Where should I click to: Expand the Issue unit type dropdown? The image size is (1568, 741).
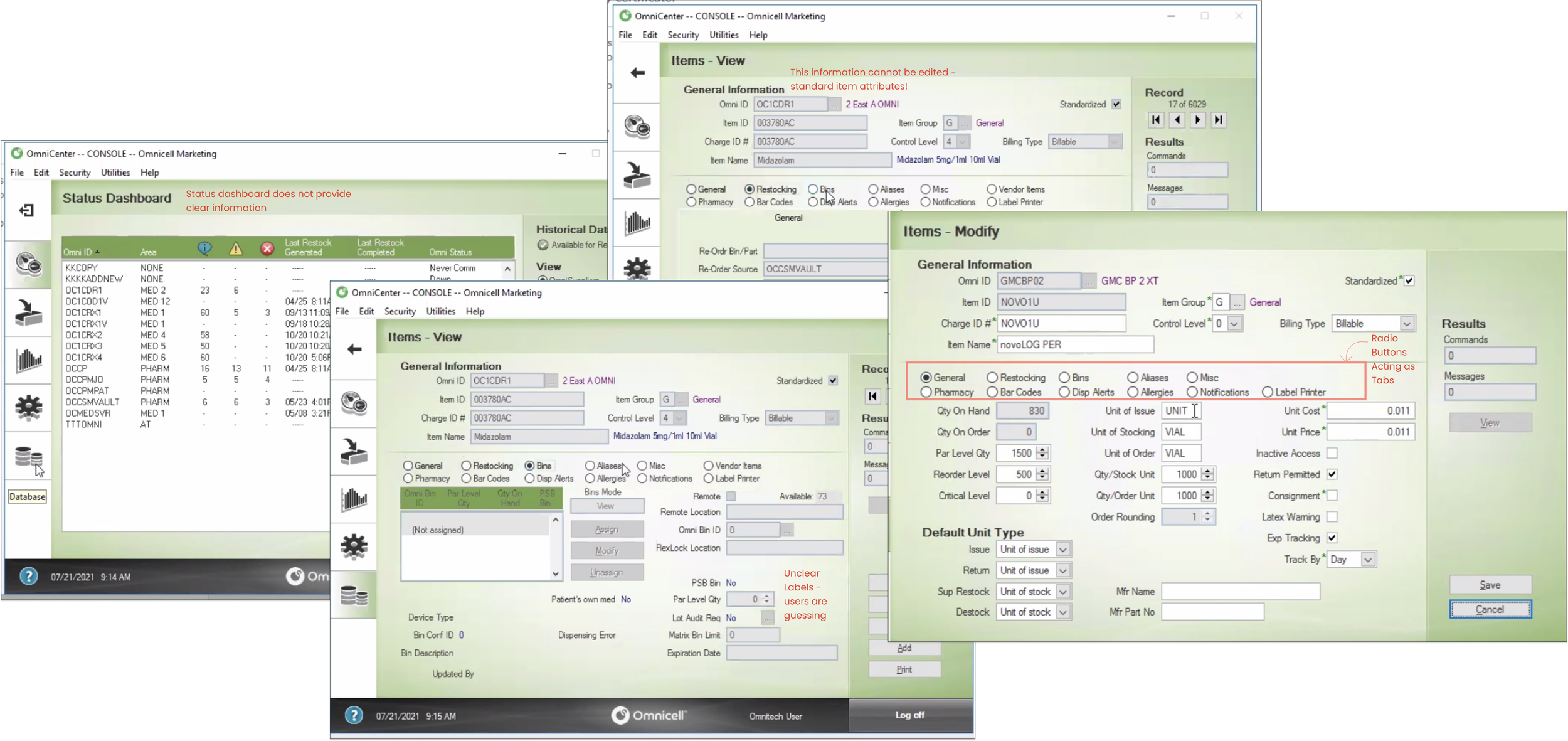(x=1063, y=550)
